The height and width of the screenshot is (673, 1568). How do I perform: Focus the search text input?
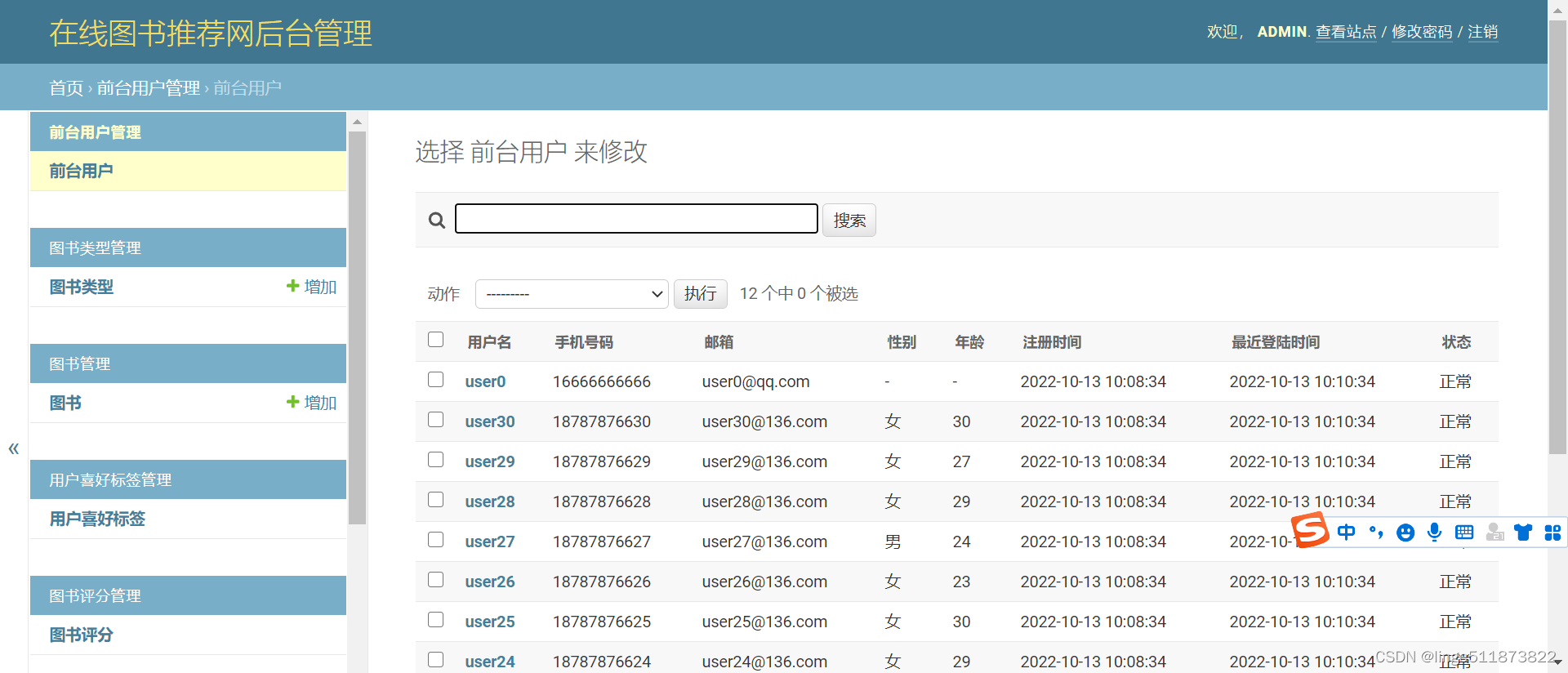[636, 219]
